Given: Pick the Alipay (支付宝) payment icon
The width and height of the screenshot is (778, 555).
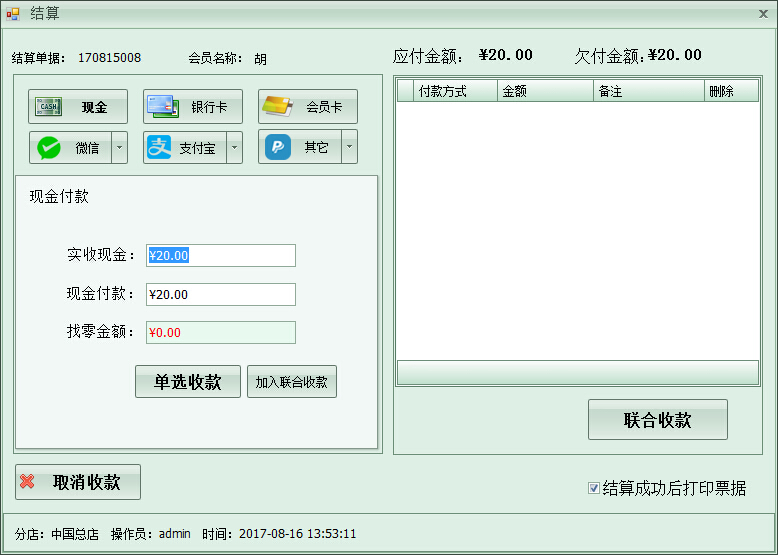Looking at the screenshot, I should click(x=160, y=148).
